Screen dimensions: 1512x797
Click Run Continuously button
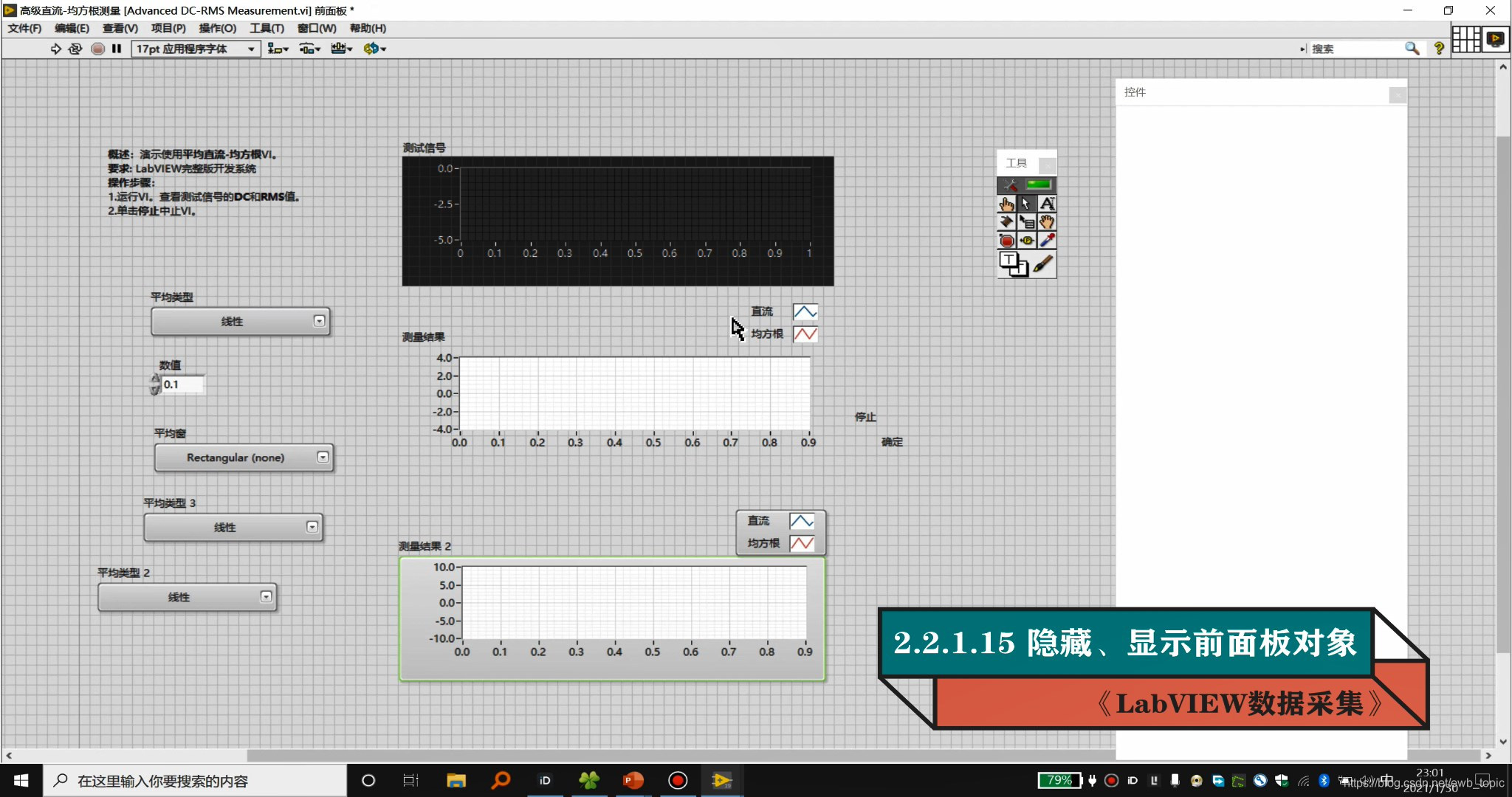[x=75, y=49]
